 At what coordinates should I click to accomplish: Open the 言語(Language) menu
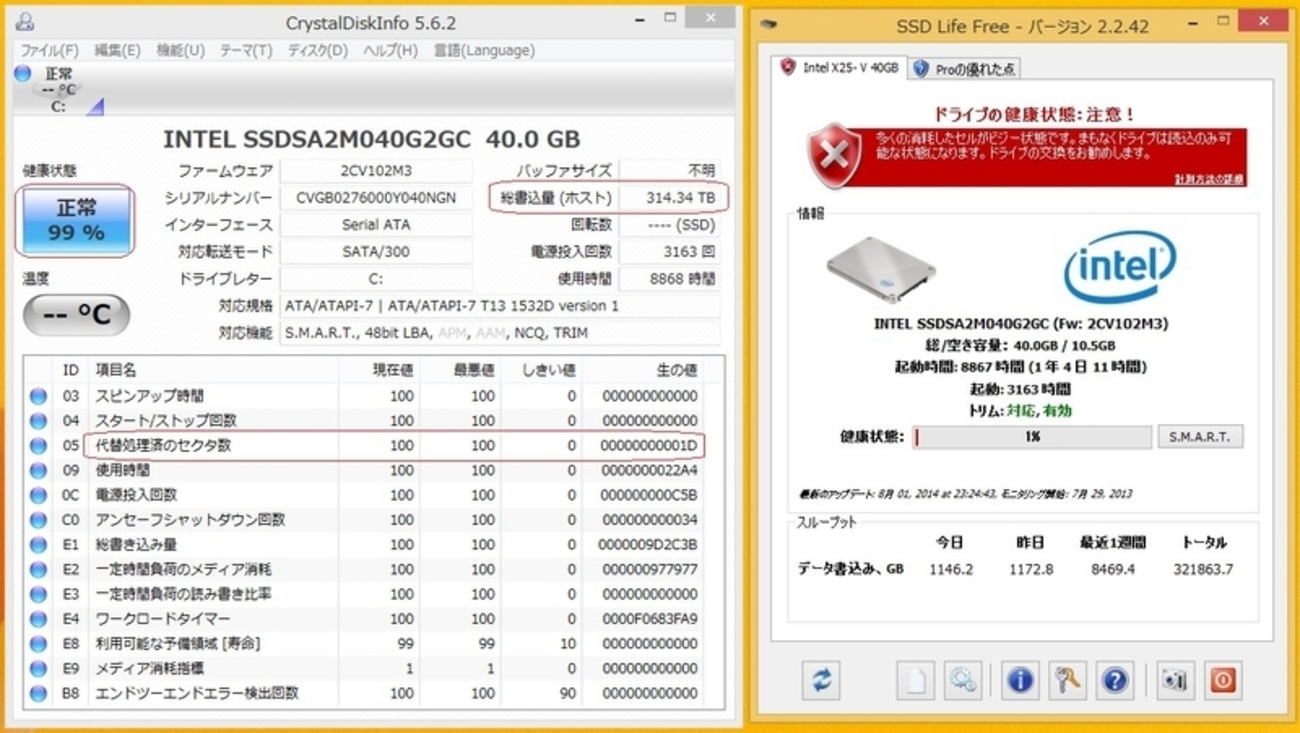pyautogui.click(x=484, y=50)
